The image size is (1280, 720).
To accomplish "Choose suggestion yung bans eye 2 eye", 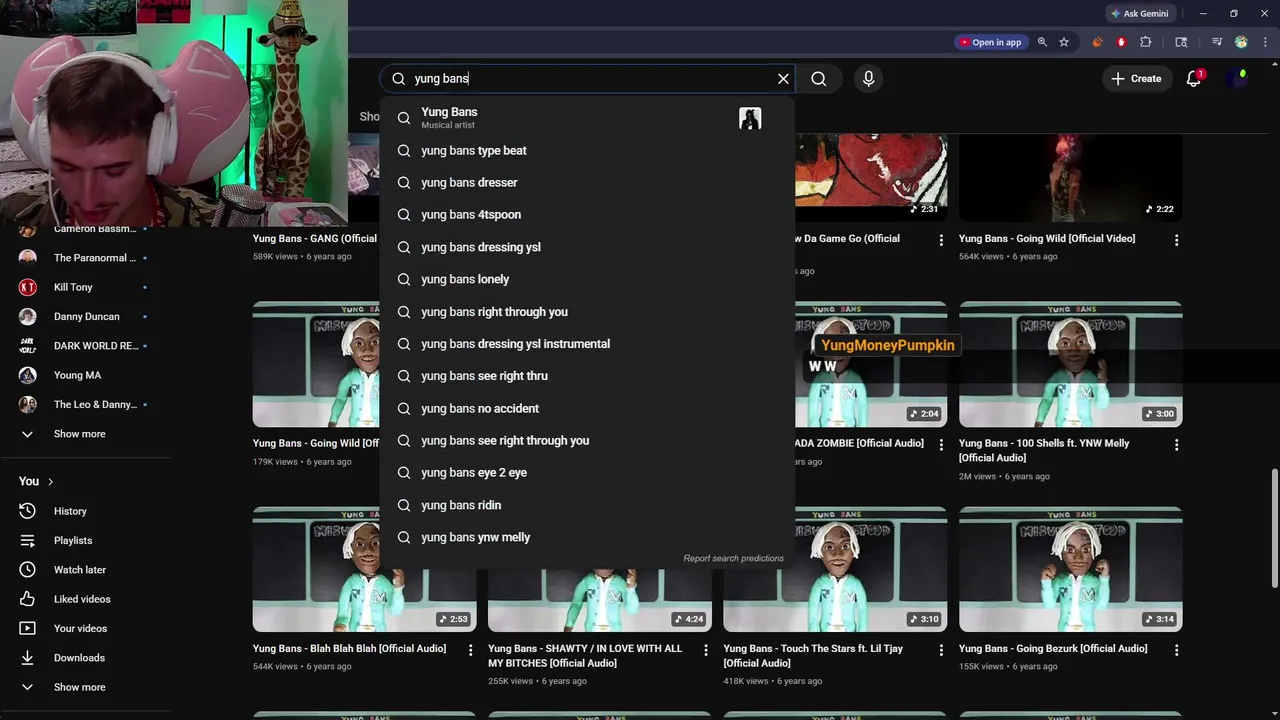I will 587,473.
